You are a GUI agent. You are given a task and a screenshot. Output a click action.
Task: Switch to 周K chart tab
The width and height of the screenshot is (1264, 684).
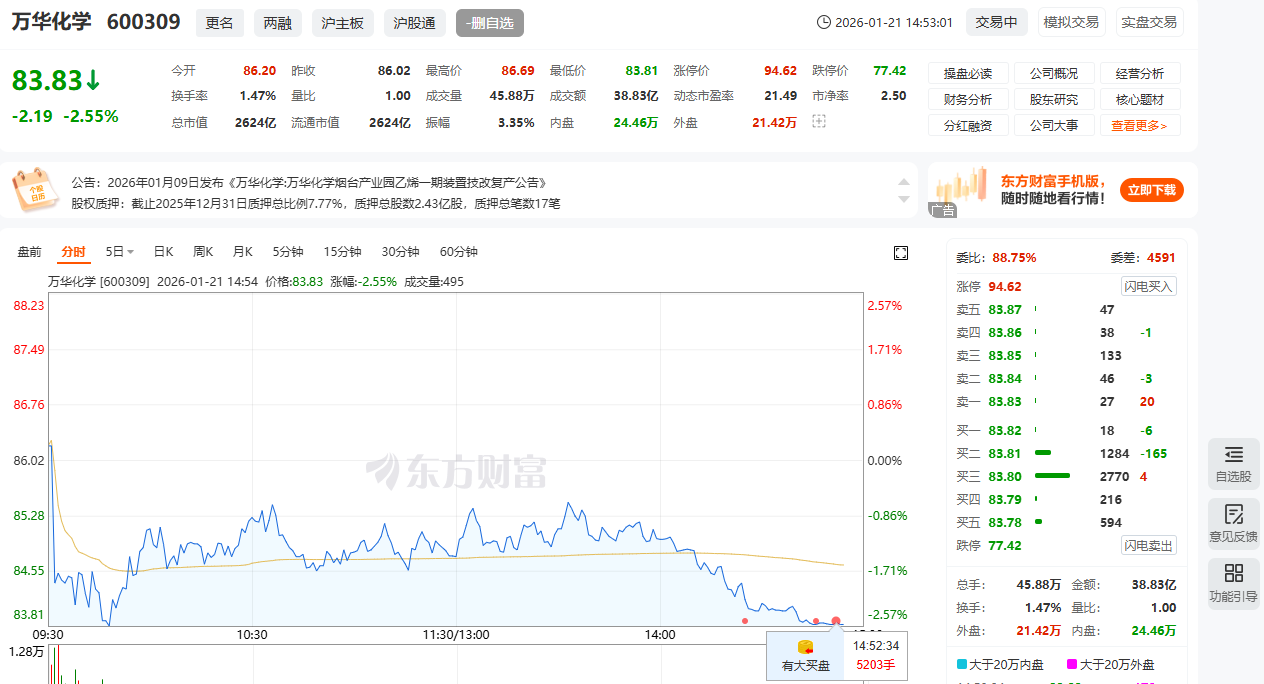point(203,252)
